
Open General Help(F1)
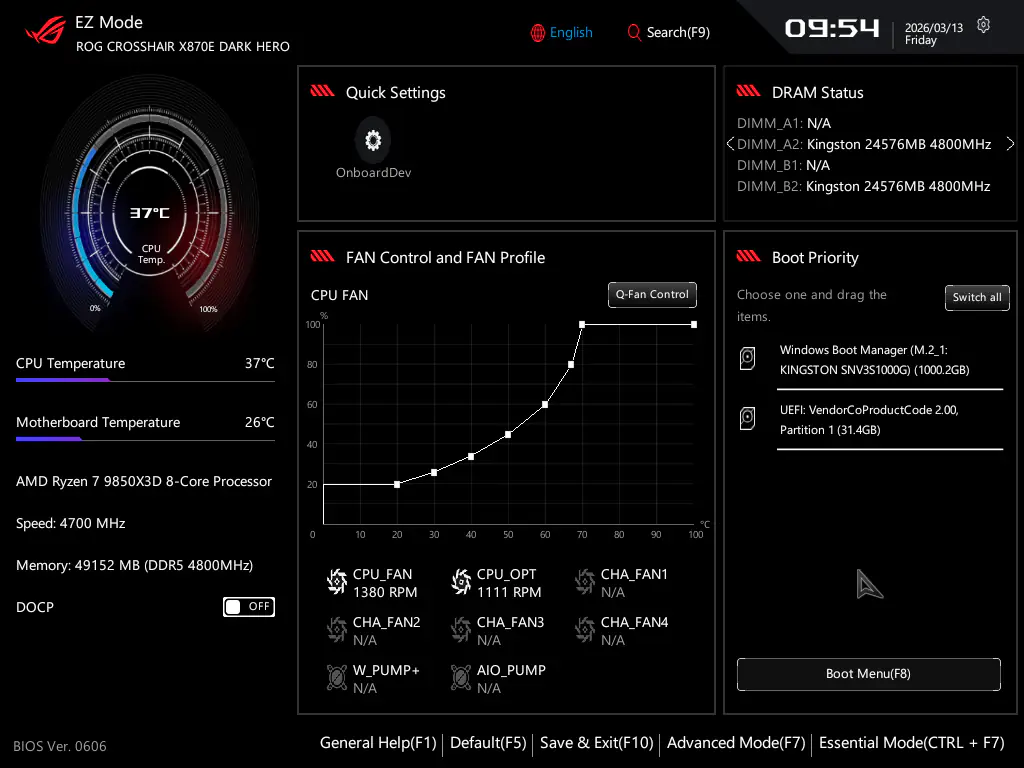(378, 743)
